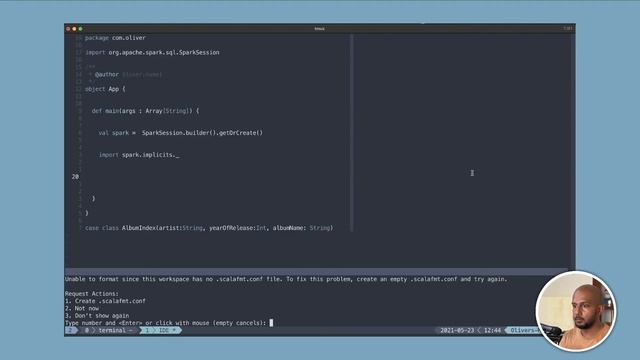Close the tmux terminal window

pos(68,29)
